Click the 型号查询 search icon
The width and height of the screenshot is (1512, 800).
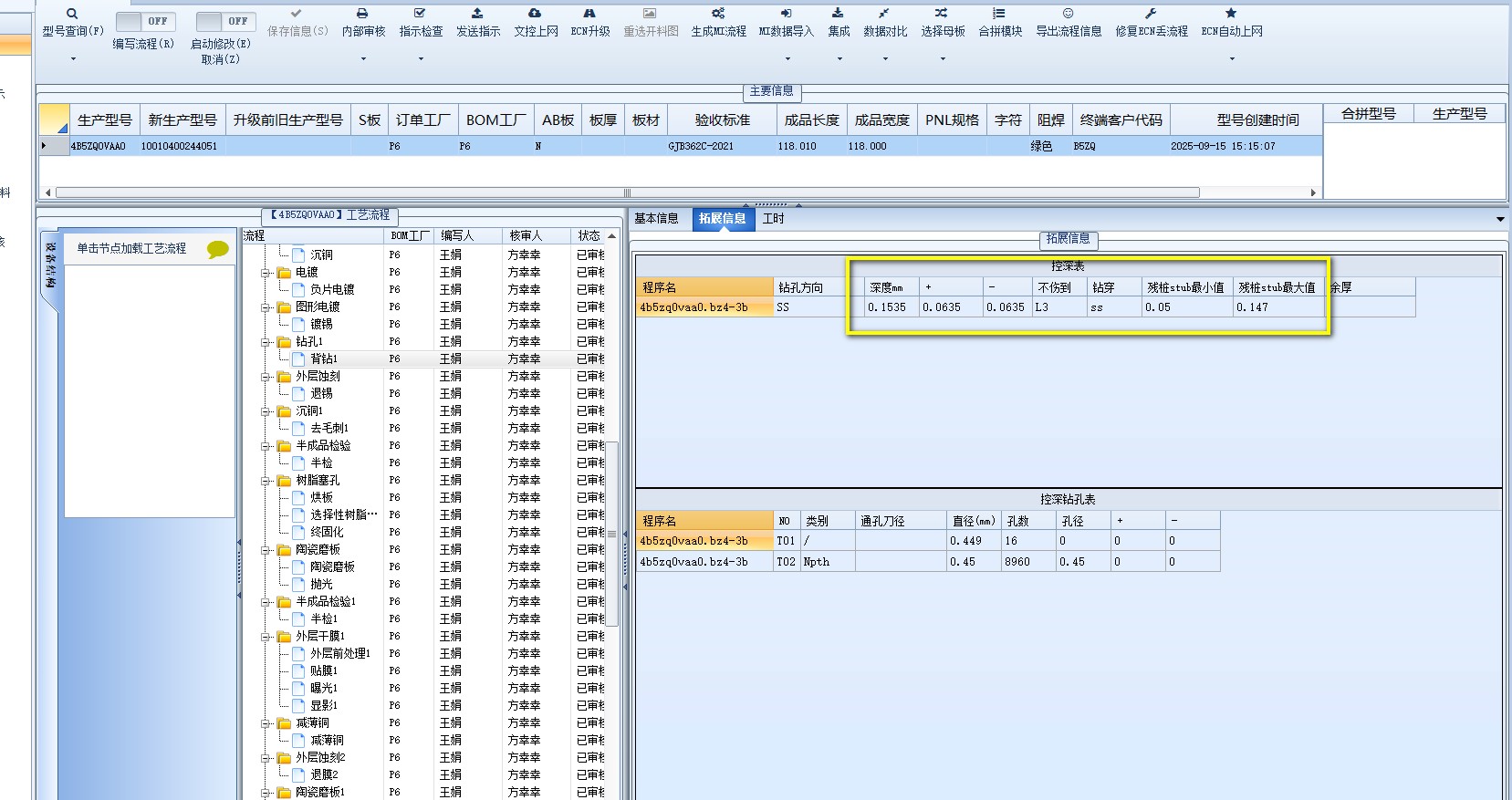coord(72,14)
